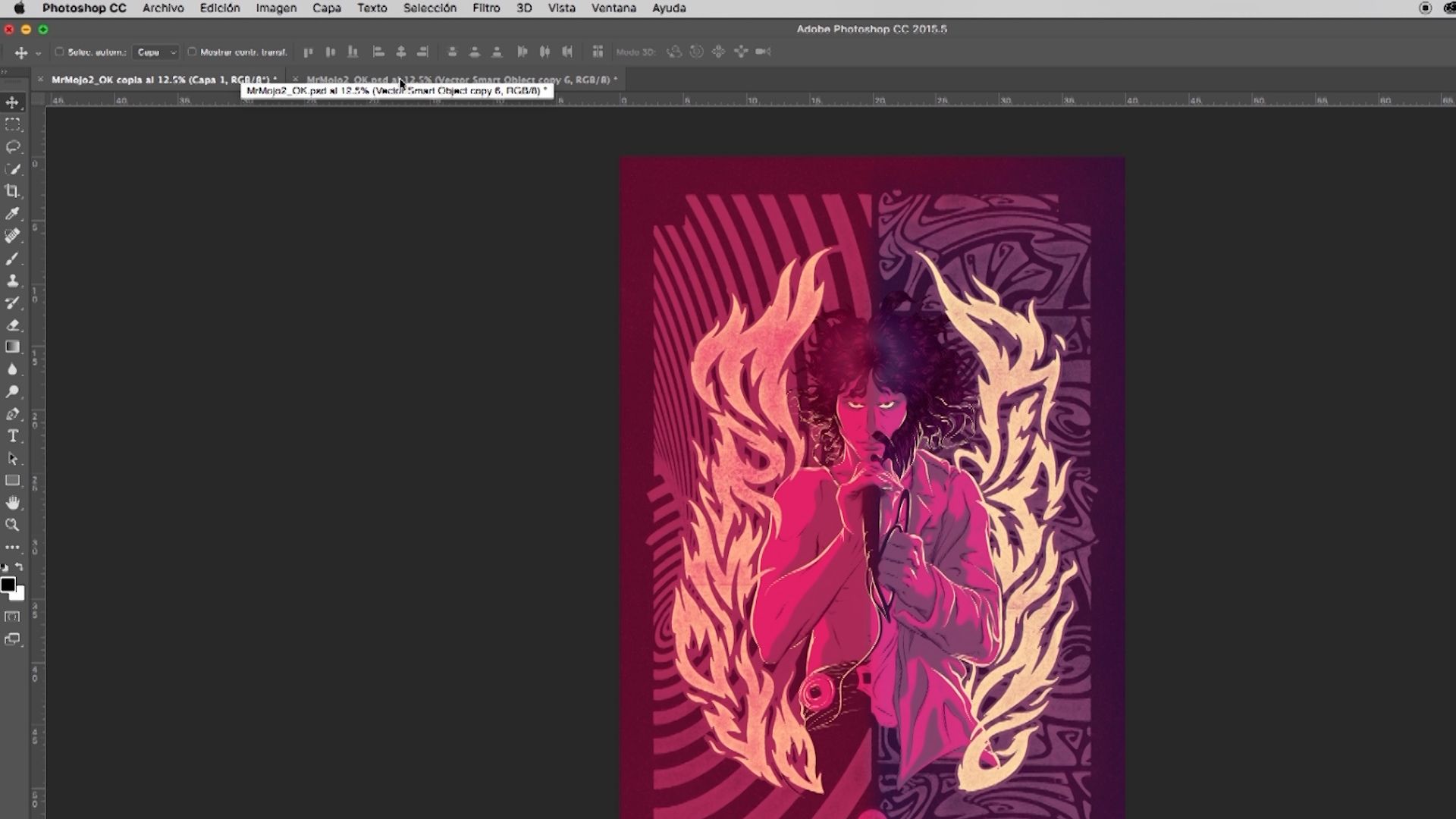Choose the Clone Stamp tool

point(13,281)
